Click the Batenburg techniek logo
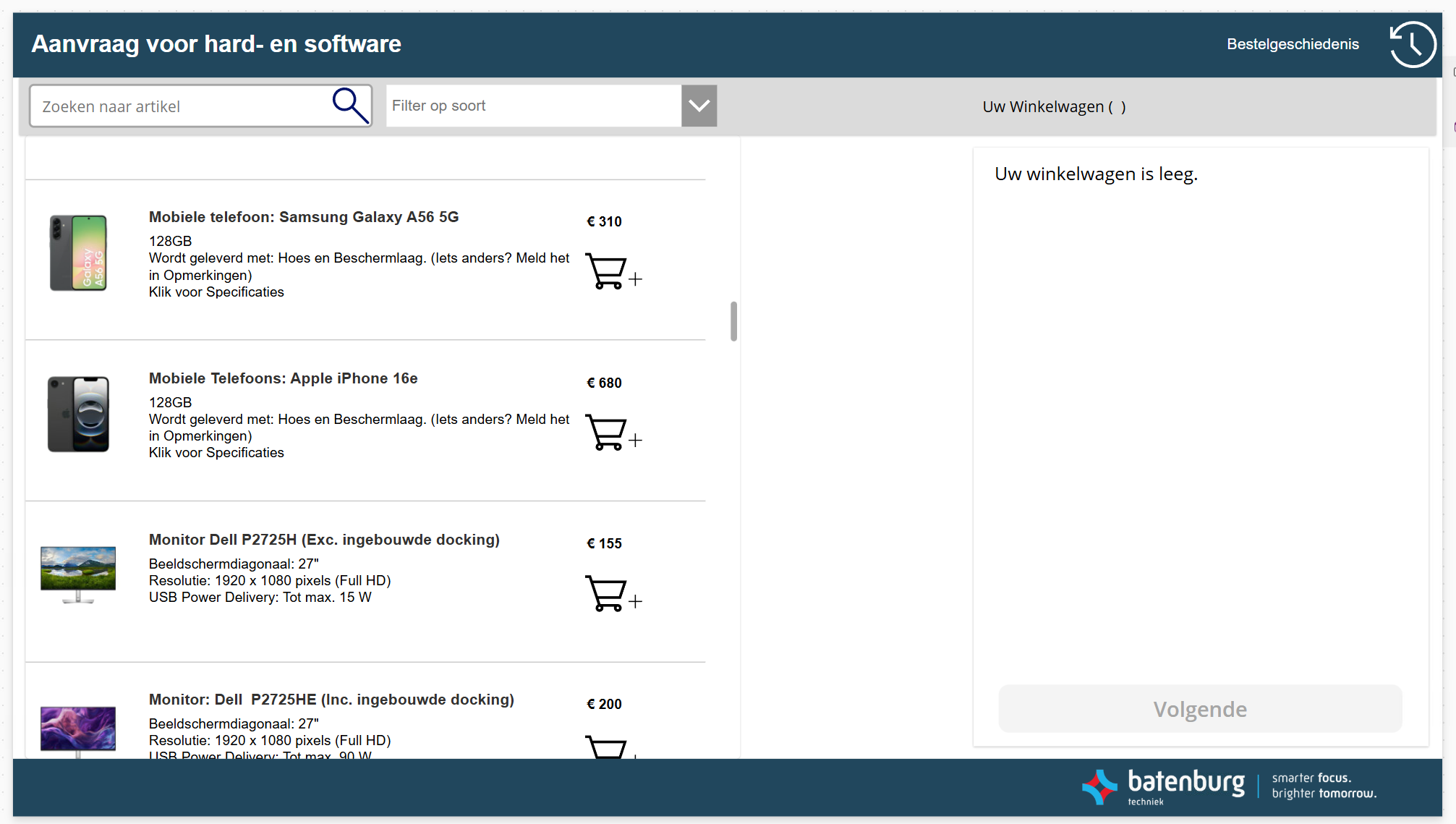This screenshot has height=824, width=1456. click(x=1165, y=786)
